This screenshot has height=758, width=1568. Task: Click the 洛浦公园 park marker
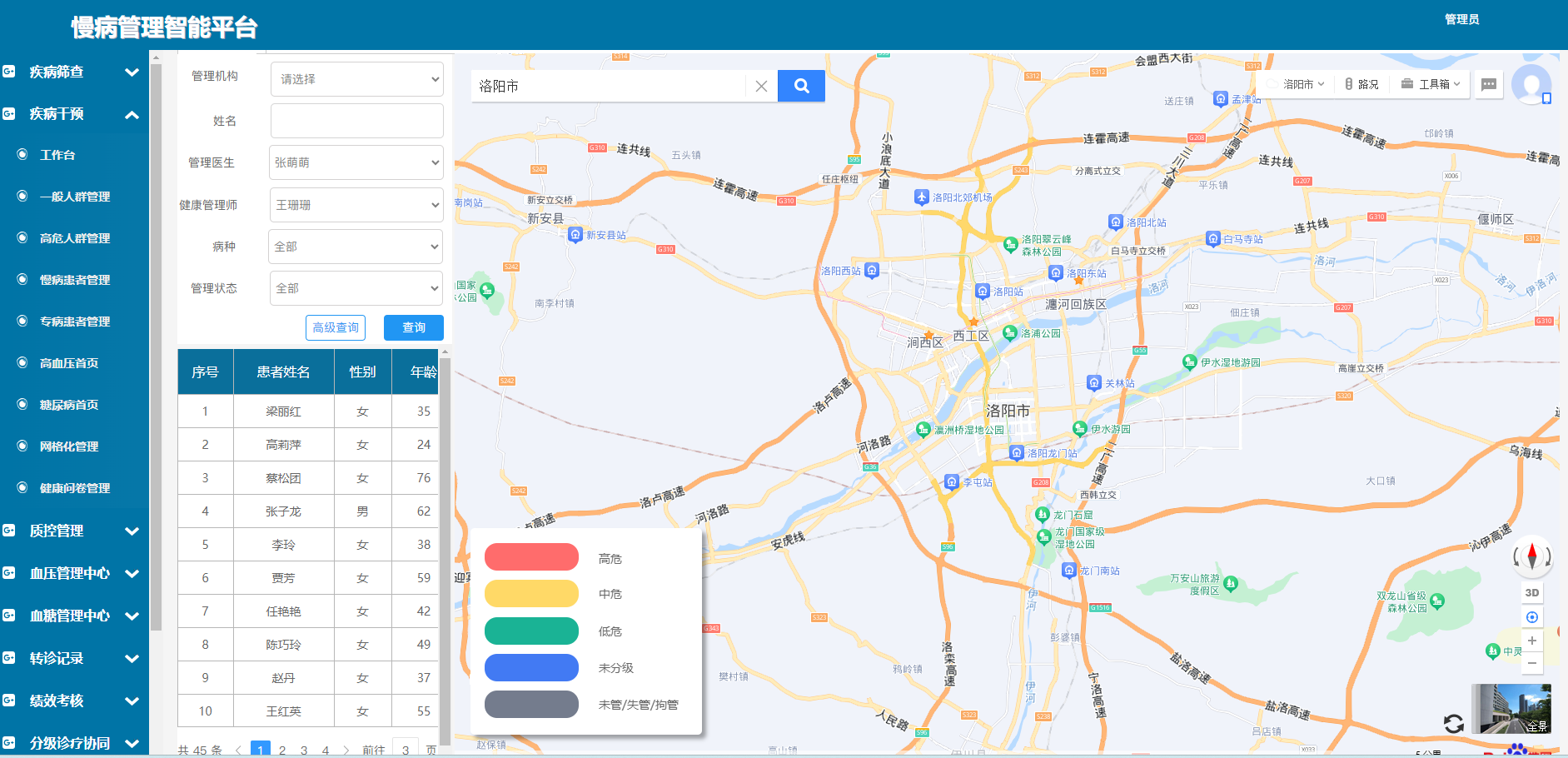(x=1010, y=333)
